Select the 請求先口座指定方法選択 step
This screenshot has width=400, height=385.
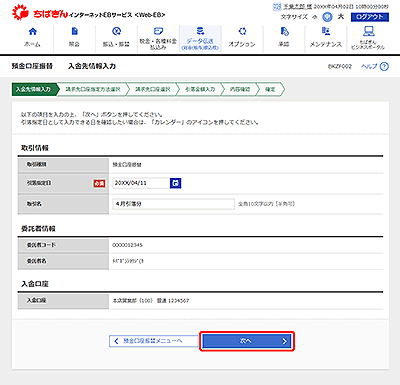pos(93,89)
